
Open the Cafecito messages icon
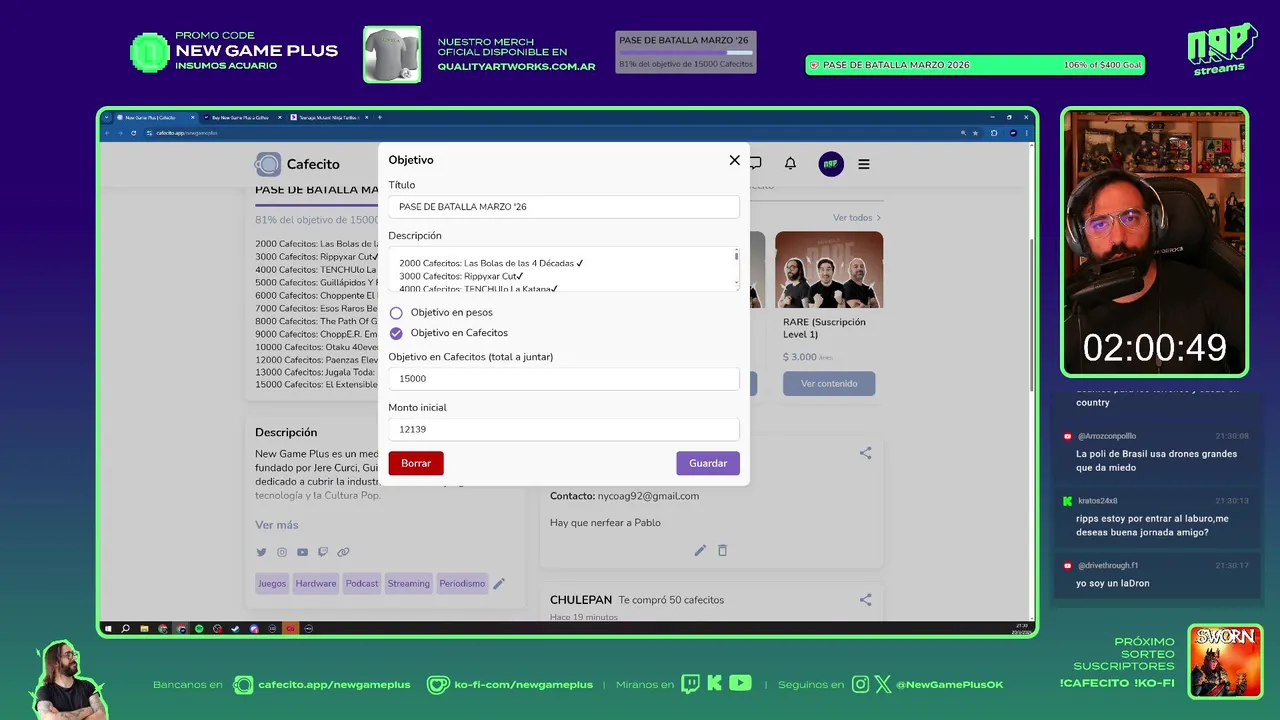click(755, 164)
